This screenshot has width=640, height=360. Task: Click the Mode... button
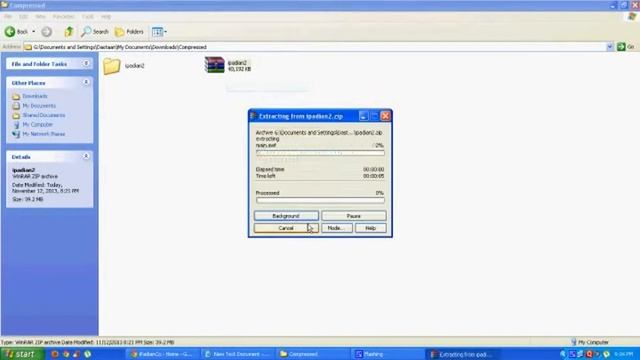click(x=337, y=228)
